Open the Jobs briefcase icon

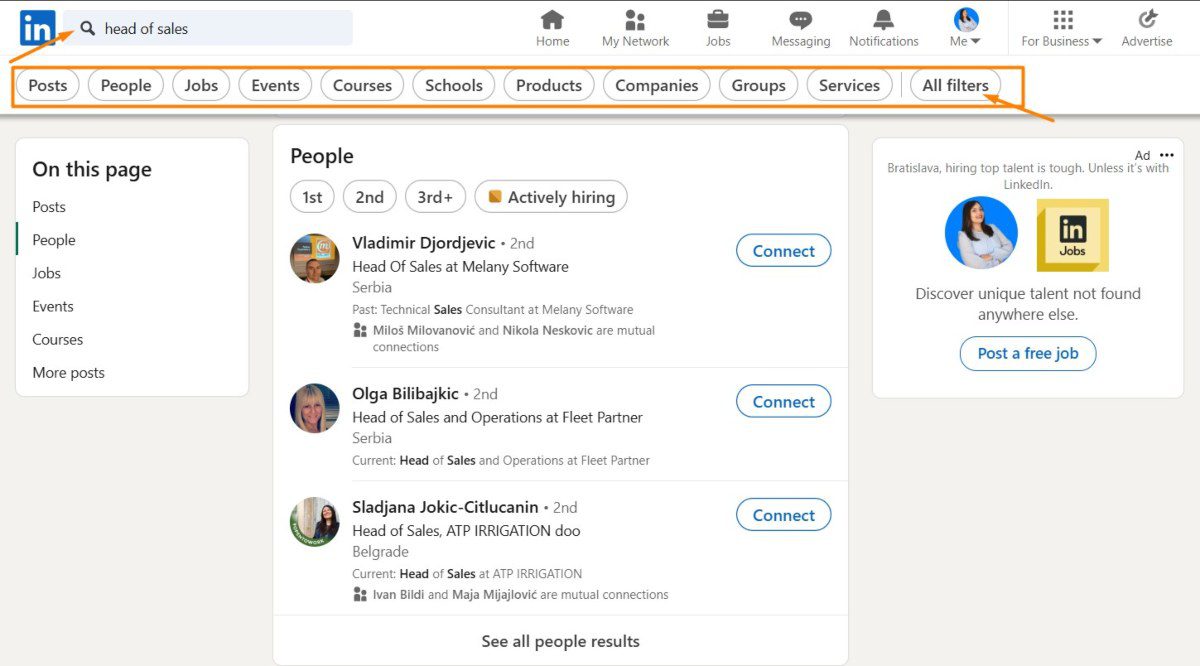718,19
